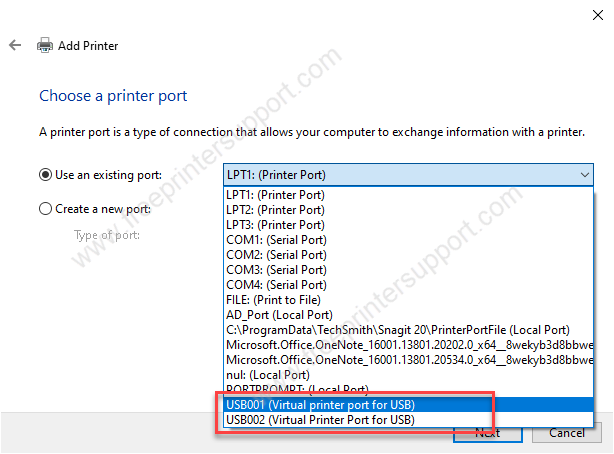Image resolution: width=614 pixels, height=454 pixels.
Task: Click the LPT1 combo box field
Action: (x=408, y=175)
